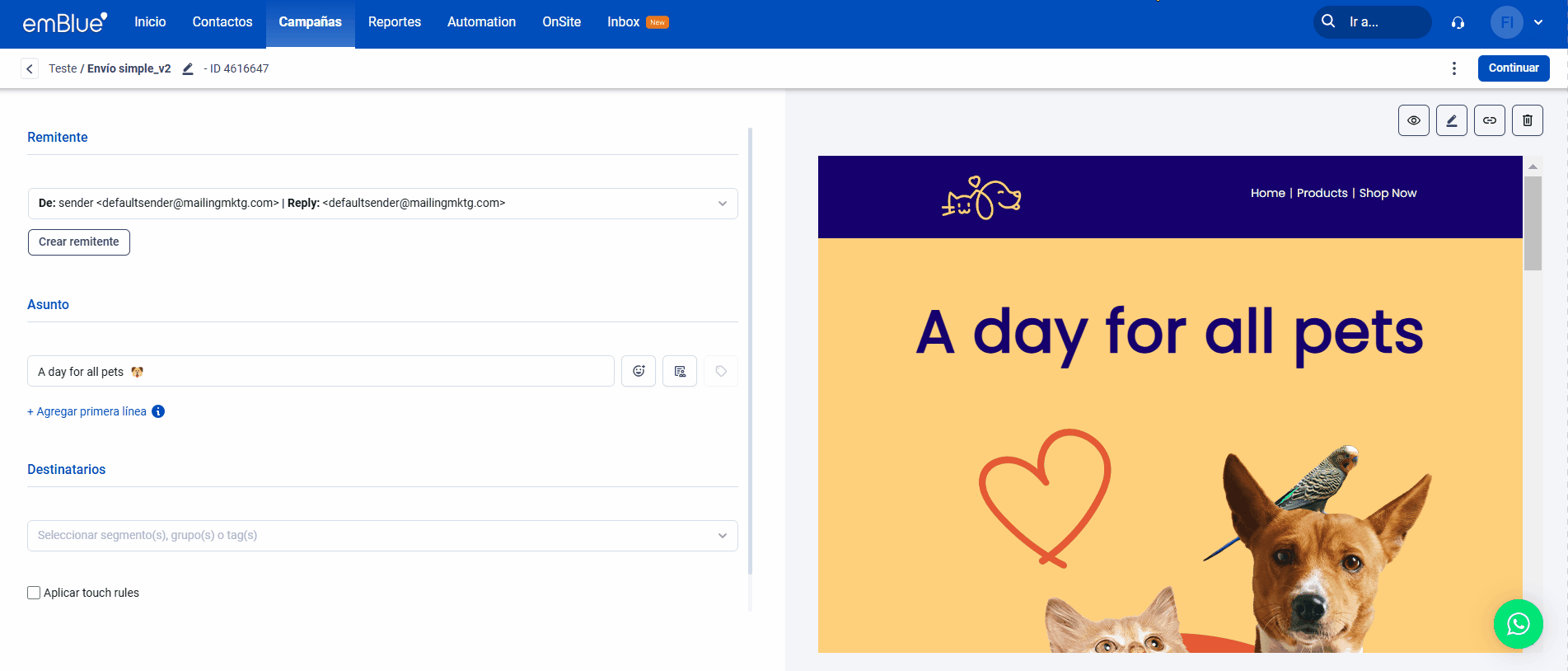This screenshot has width=1568, height=671.
Task: Open the search magnifier icon
Action: (1328, 21)
